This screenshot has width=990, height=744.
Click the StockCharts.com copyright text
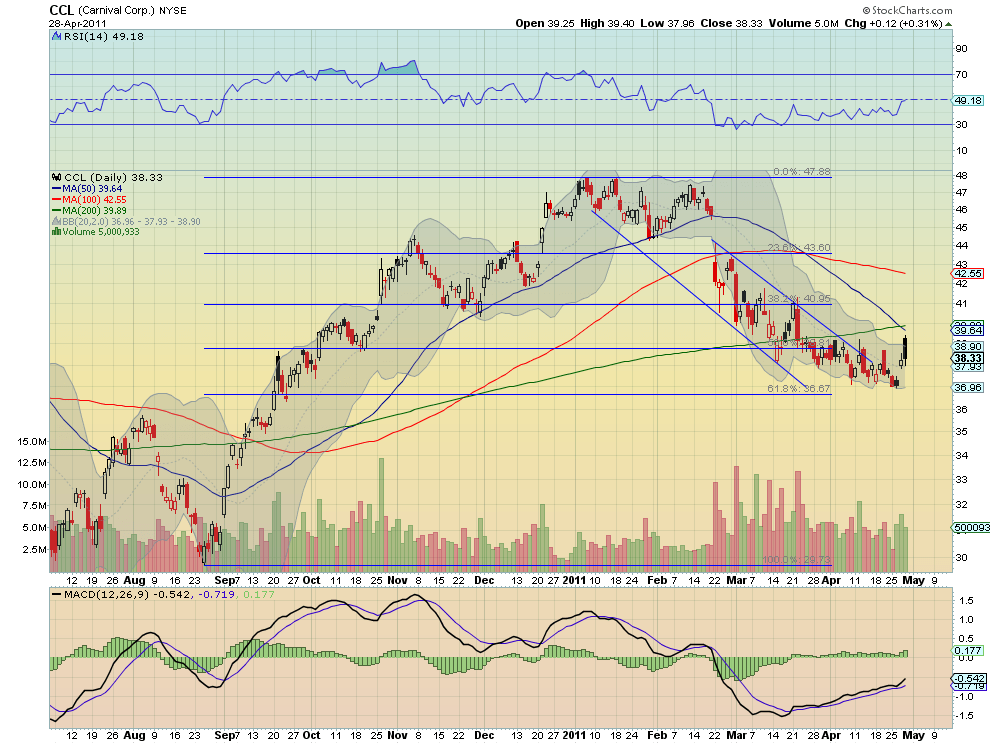[x=907, y=10]
